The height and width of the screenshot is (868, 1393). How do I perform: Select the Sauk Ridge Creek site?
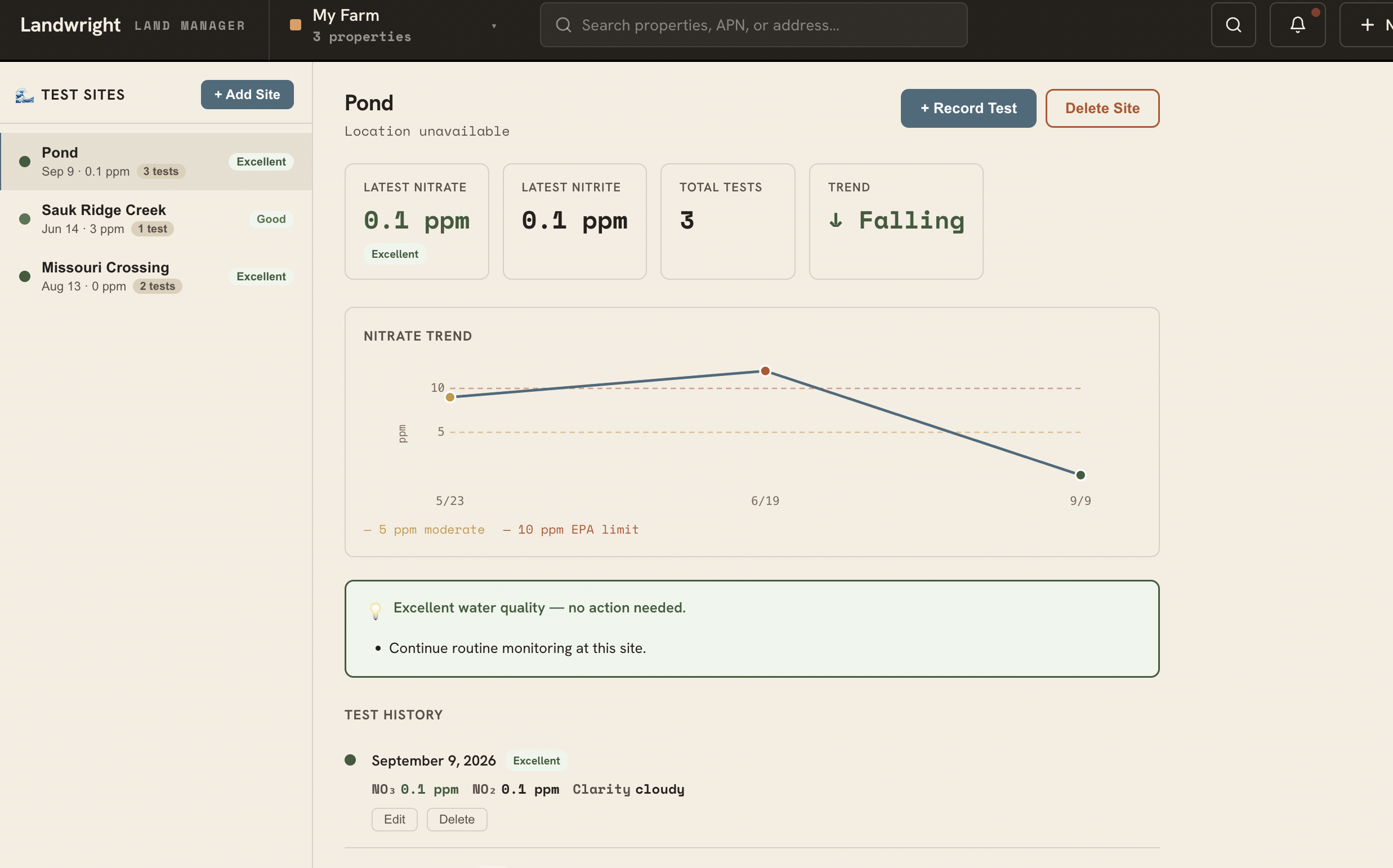click(x=156, y=220)
